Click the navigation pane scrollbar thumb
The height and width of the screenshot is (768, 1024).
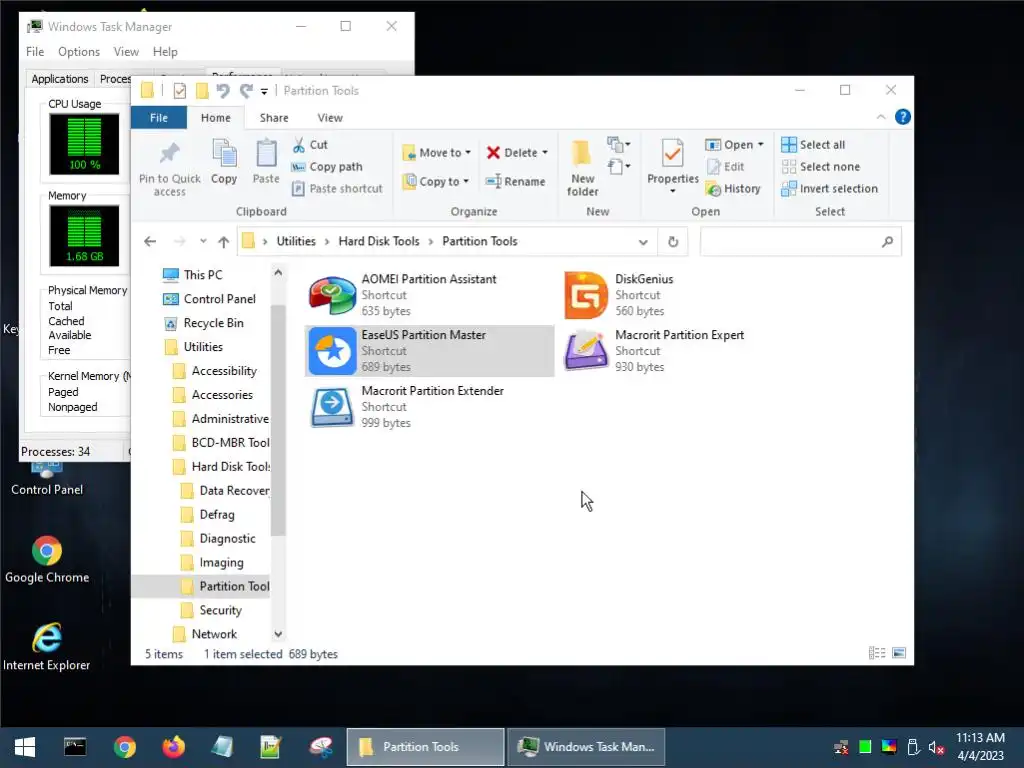[278, 420]
